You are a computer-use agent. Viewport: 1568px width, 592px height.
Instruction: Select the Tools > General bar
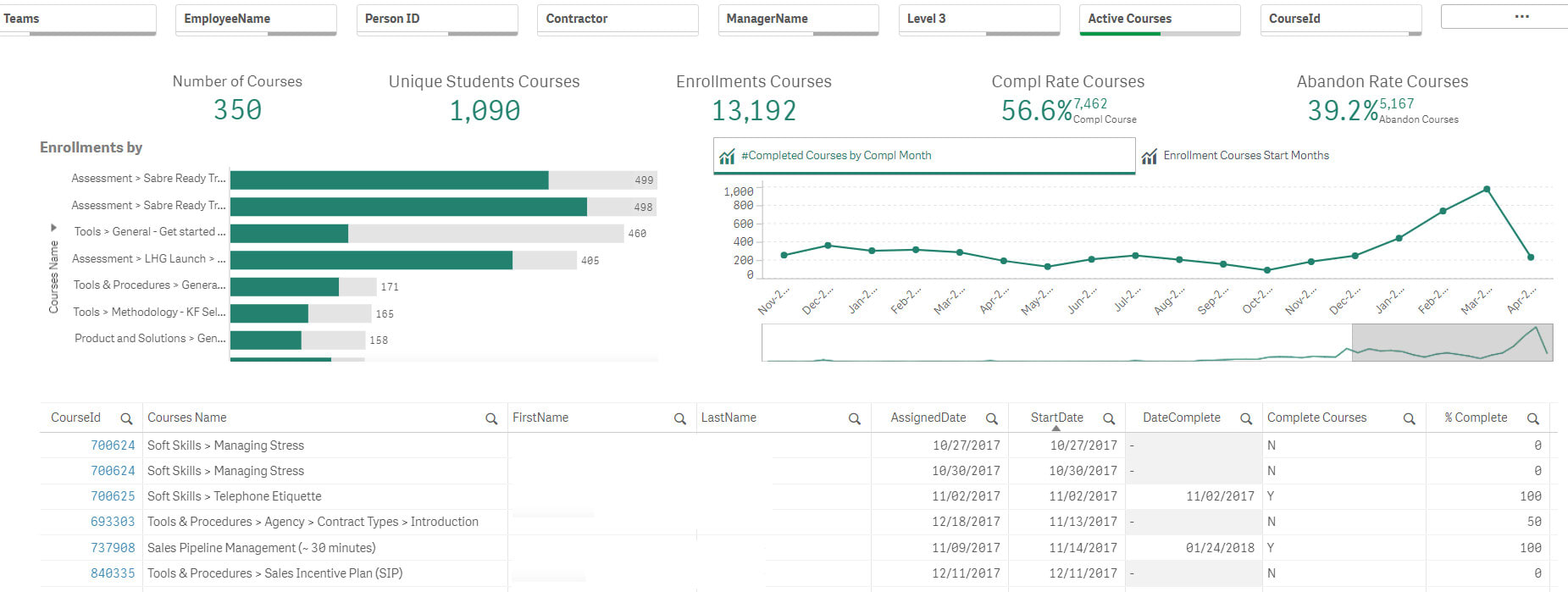click(x=289, y=234)
